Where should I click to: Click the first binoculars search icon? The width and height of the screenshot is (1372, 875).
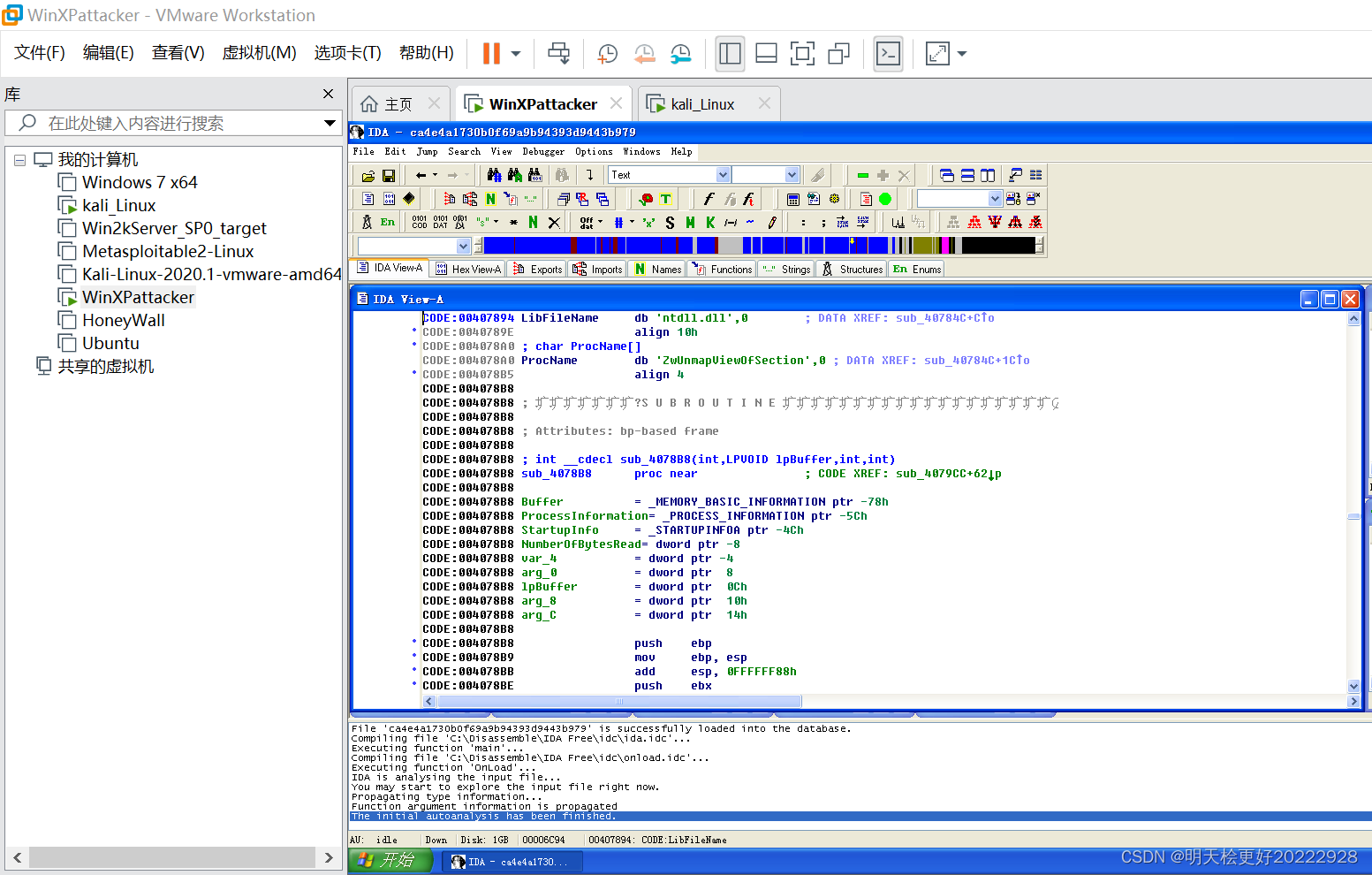point(494,175)
